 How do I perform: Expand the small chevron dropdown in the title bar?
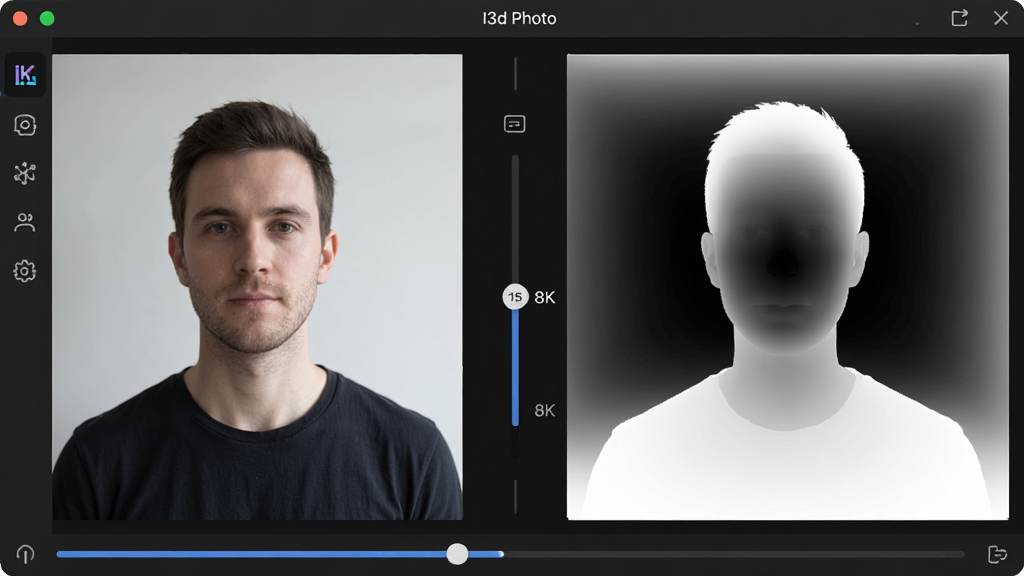(x=917, y=24)
